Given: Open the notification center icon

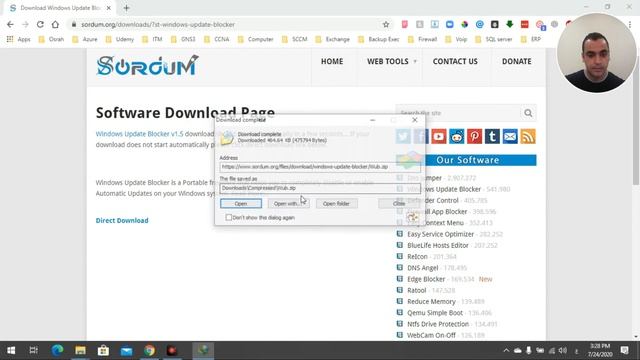Looking at the screenshot, I should [624, 350].
